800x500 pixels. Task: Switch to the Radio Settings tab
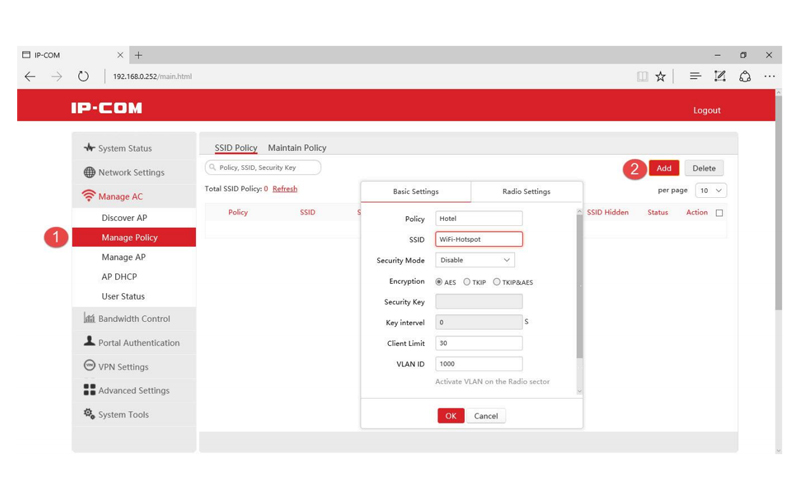pyautogui.click(x=526, y=191)
